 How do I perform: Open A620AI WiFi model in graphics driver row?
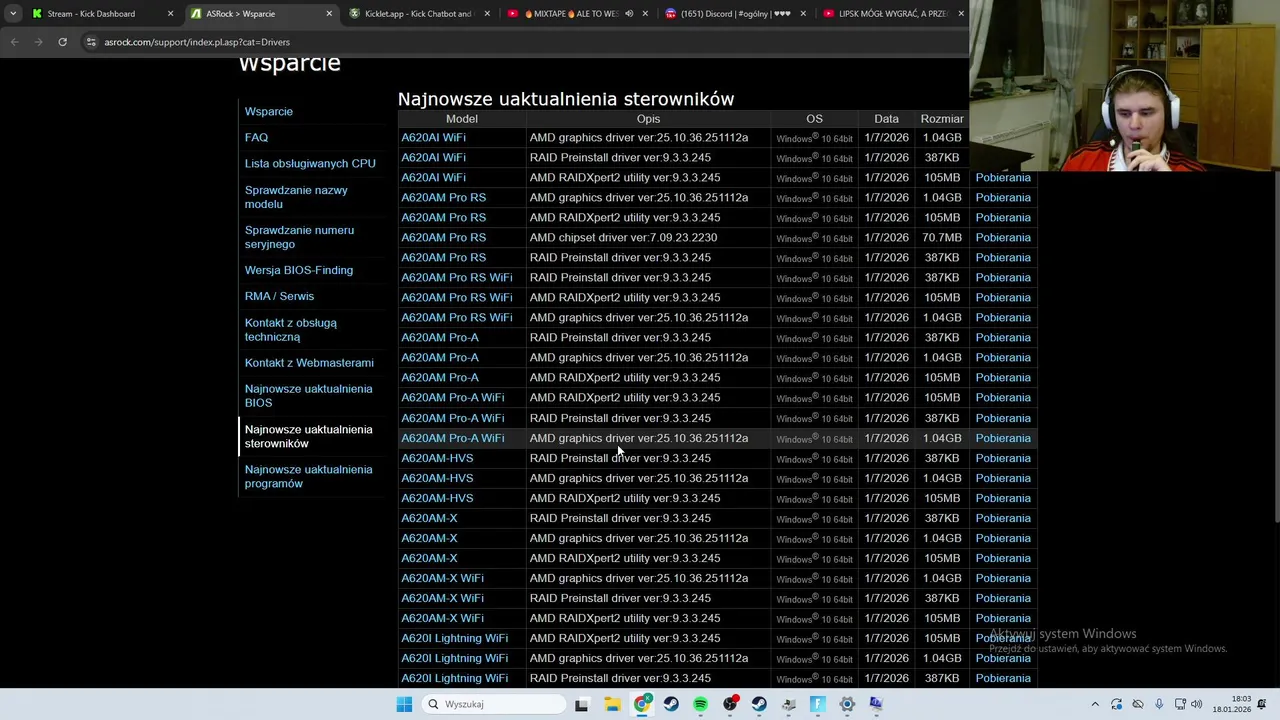[433, 137]
